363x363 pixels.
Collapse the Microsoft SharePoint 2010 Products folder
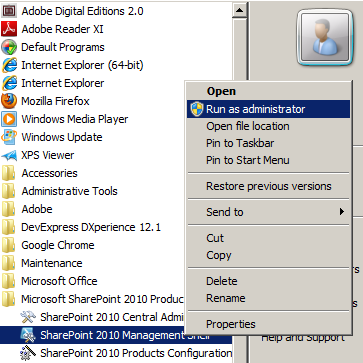point(93,299)
